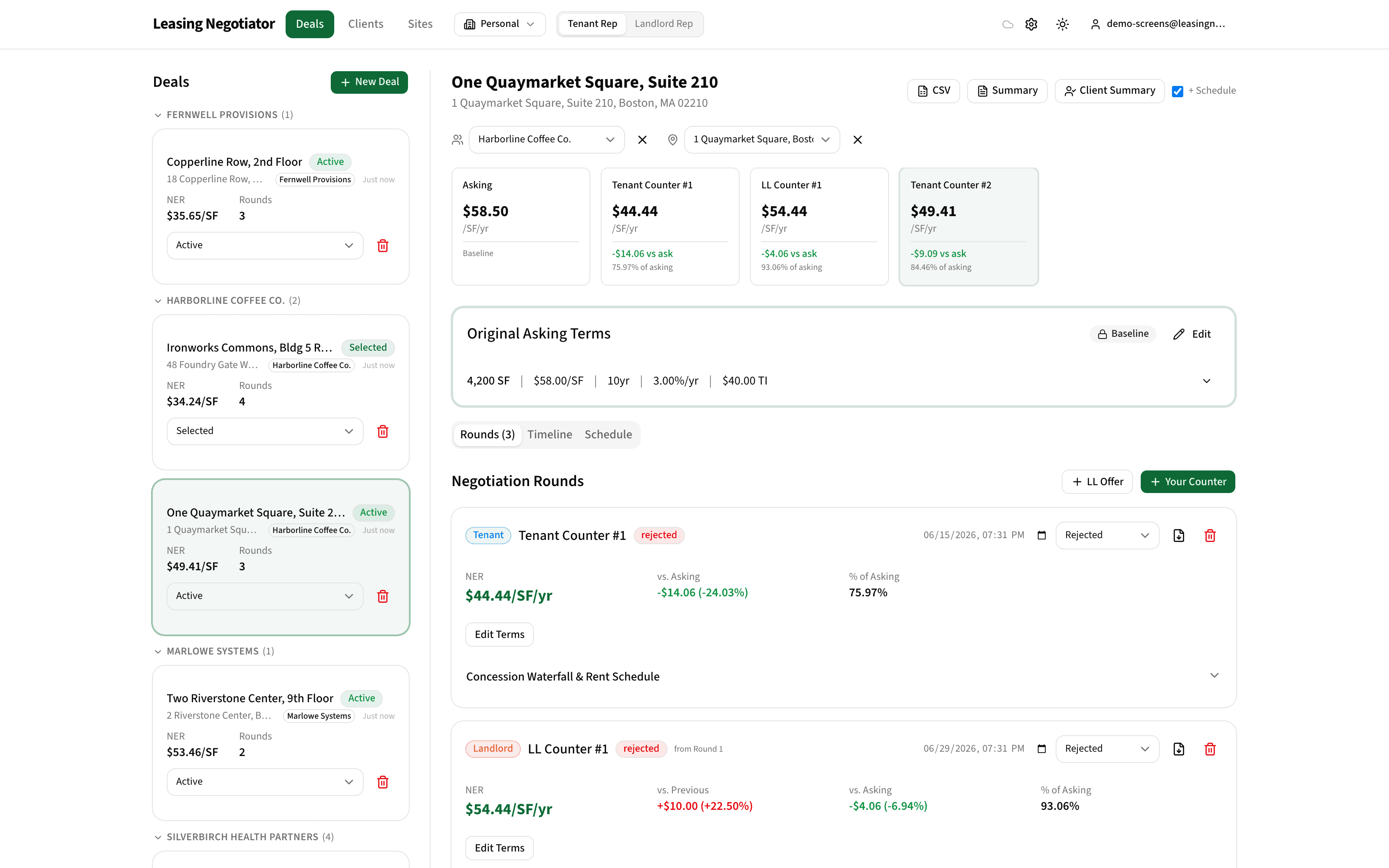Click the New Deal button
The image size is (1389, 868).
tap(369, 82)
